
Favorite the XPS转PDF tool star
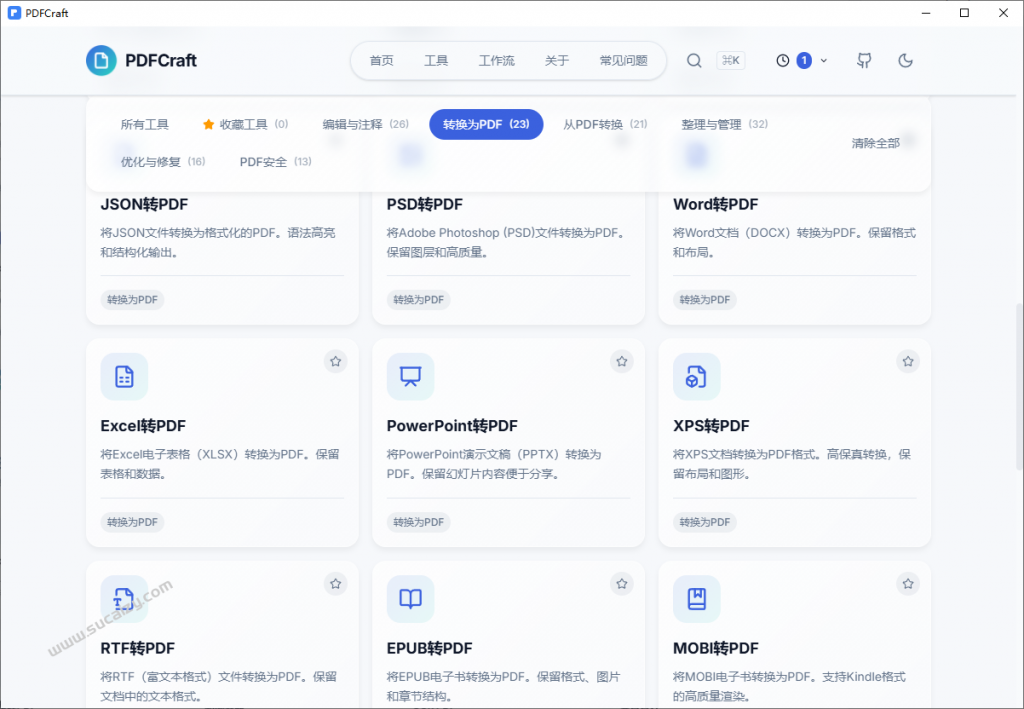coord(908,361)
